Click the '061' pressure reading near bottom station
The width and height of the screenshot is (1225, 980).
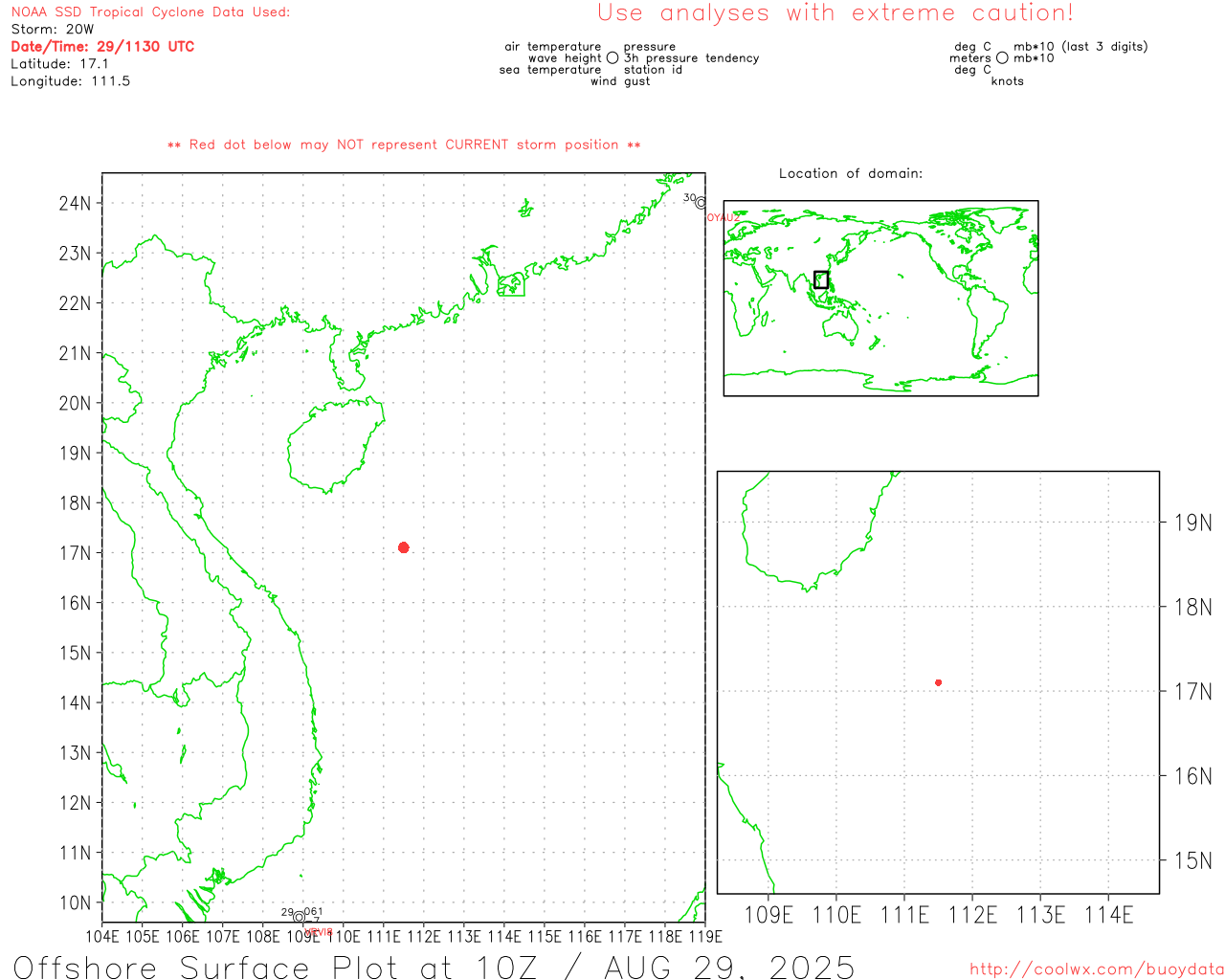click(314, 911)
